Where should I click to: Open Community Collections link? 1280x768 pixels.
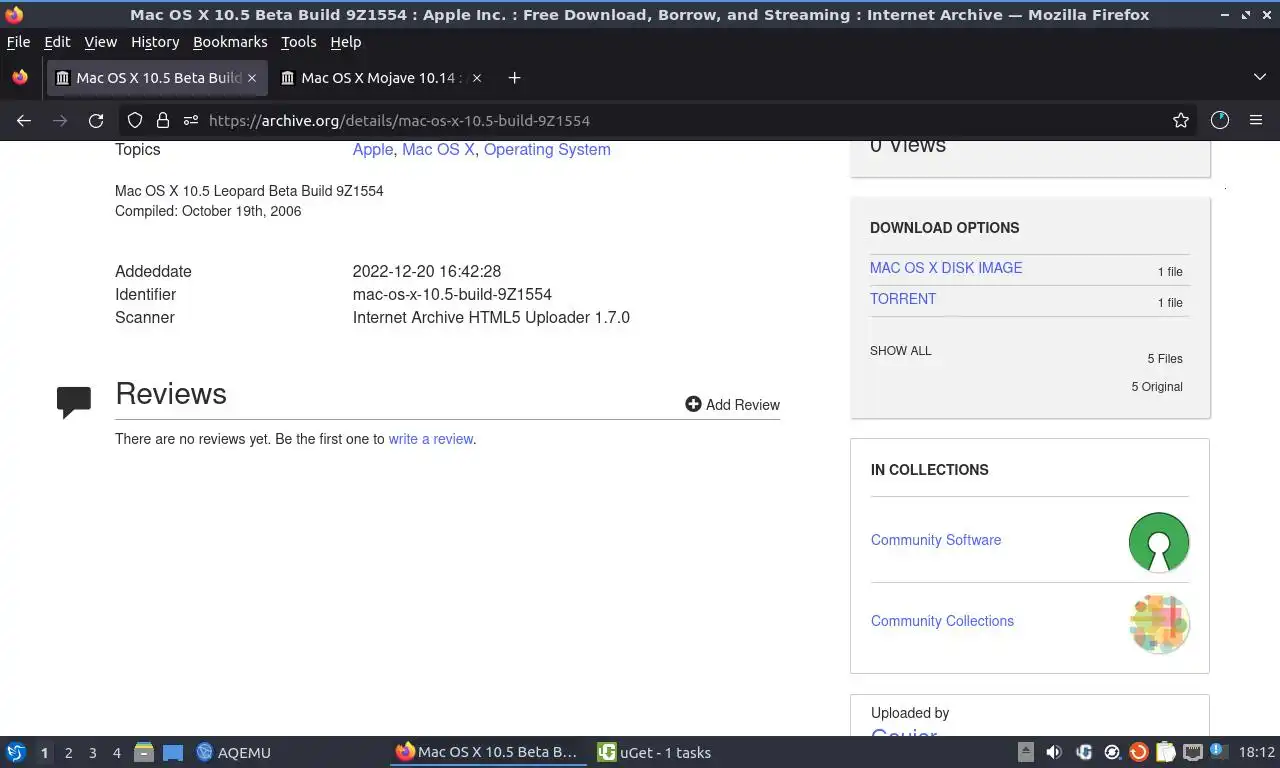point(942,621)
